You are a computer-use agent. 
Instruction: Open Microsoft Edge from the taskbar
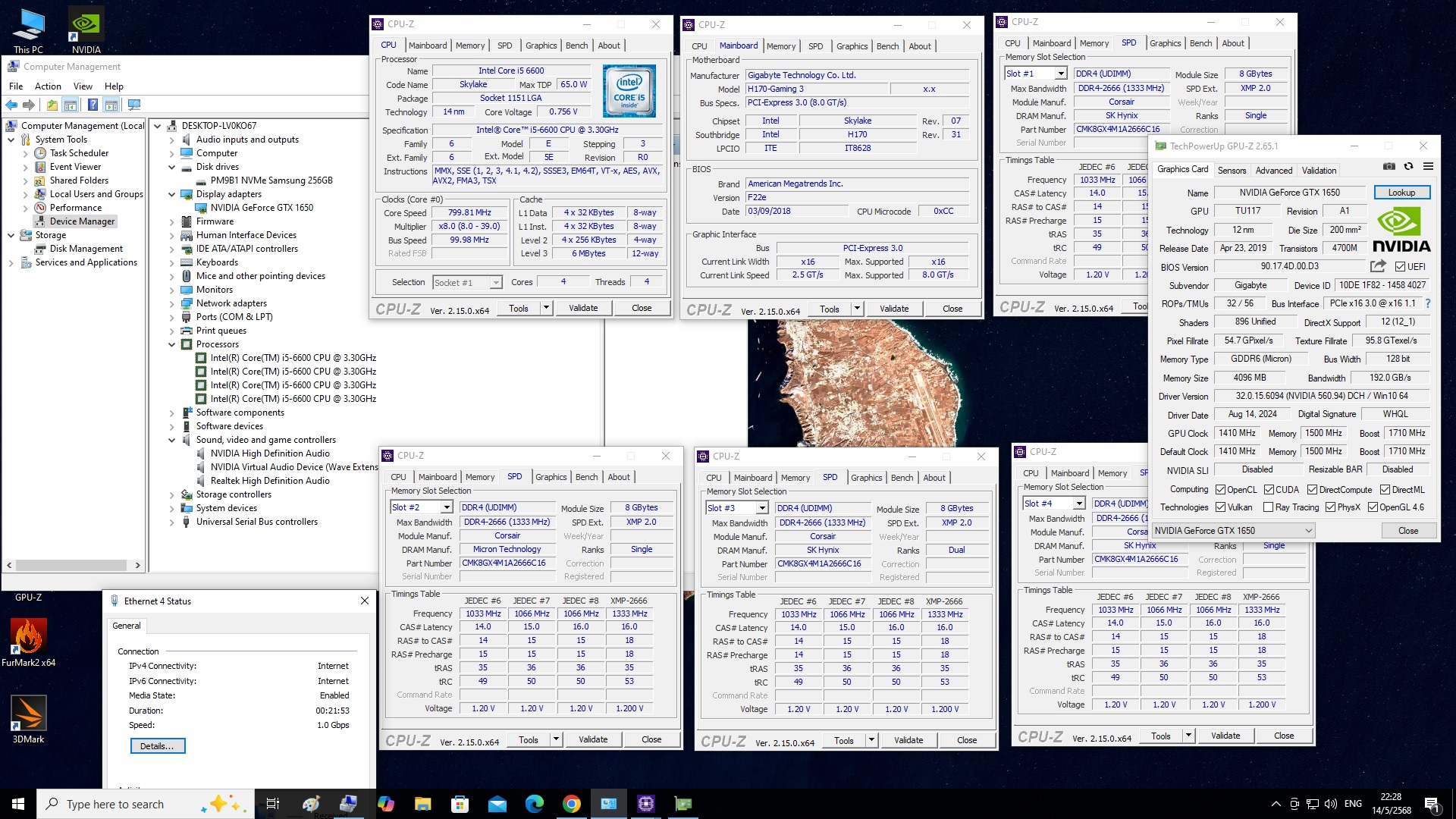click(x=534, y=804)
